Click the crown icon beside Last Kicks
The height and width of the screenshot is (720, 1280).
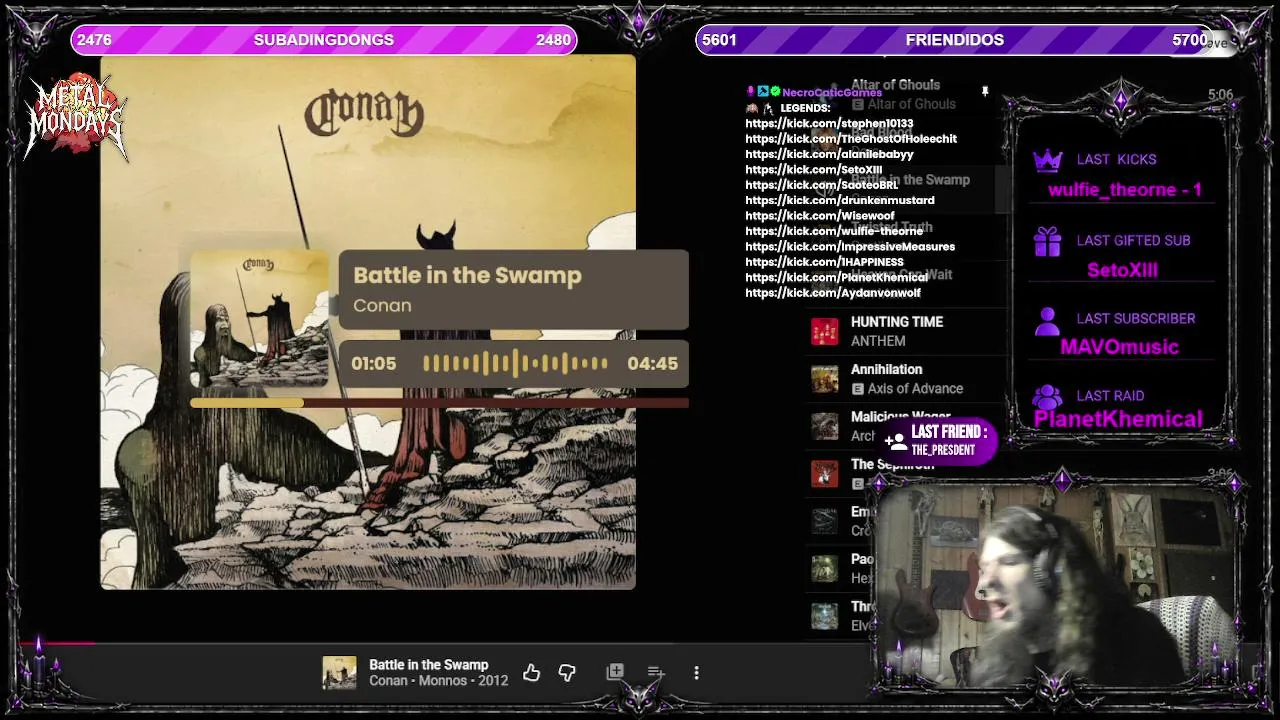[1047, 160]
